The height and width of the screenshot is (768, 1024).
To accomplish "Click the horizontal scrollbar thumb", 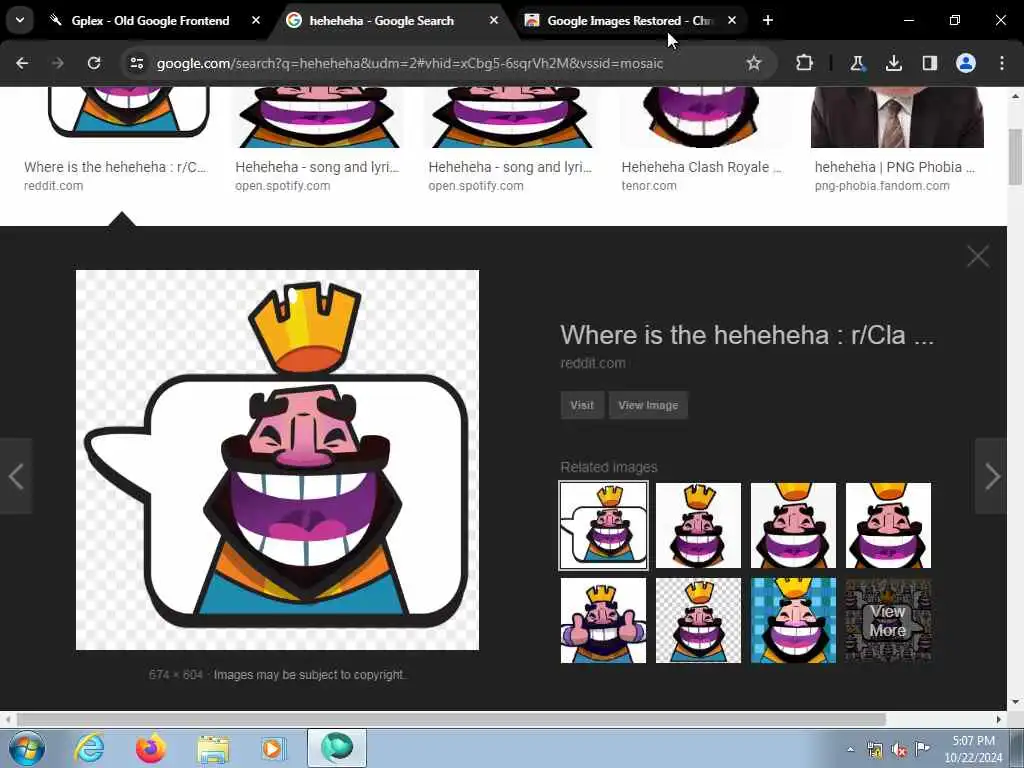I will point(451,719).
